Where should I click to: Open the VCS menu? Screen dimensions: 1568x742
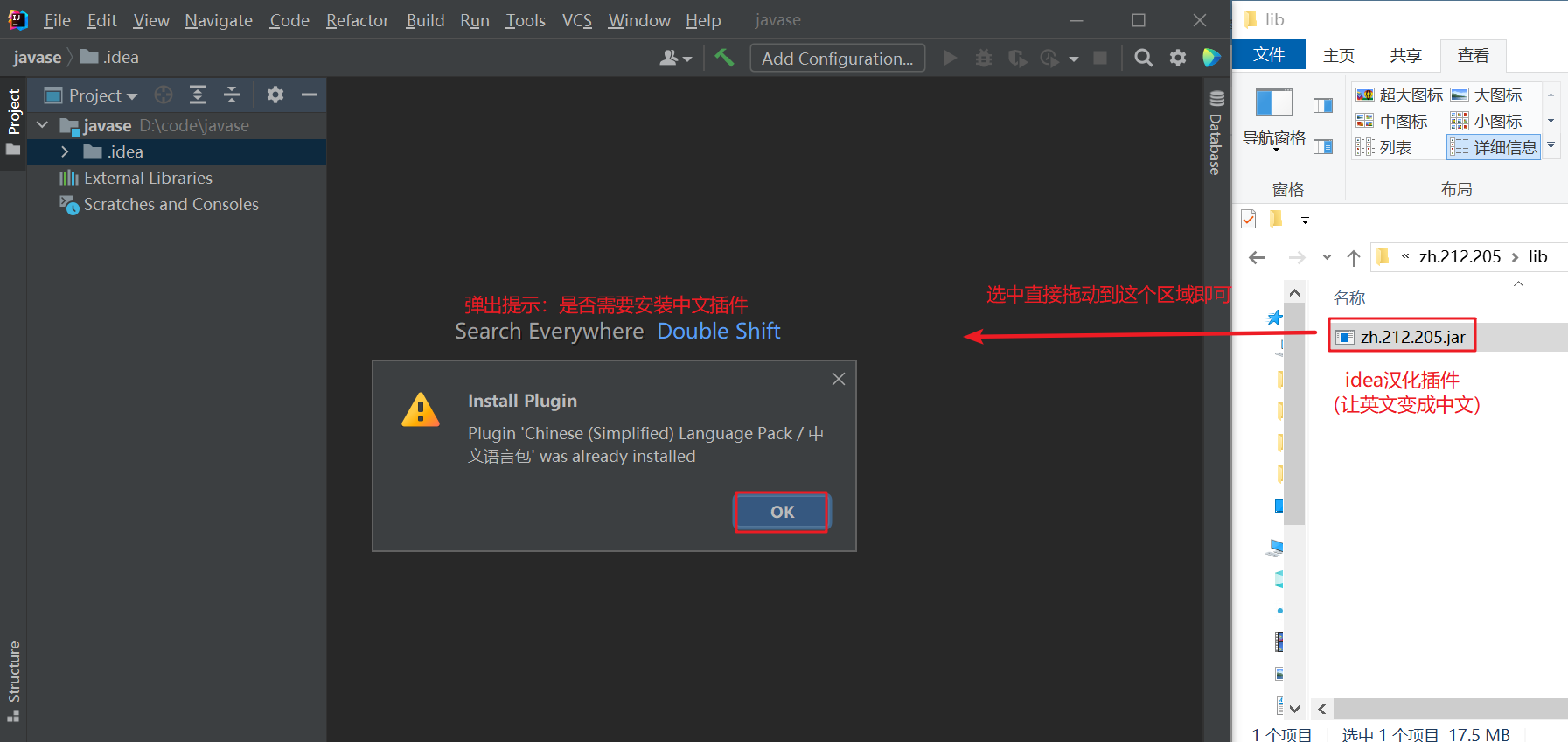click(576, 20)
